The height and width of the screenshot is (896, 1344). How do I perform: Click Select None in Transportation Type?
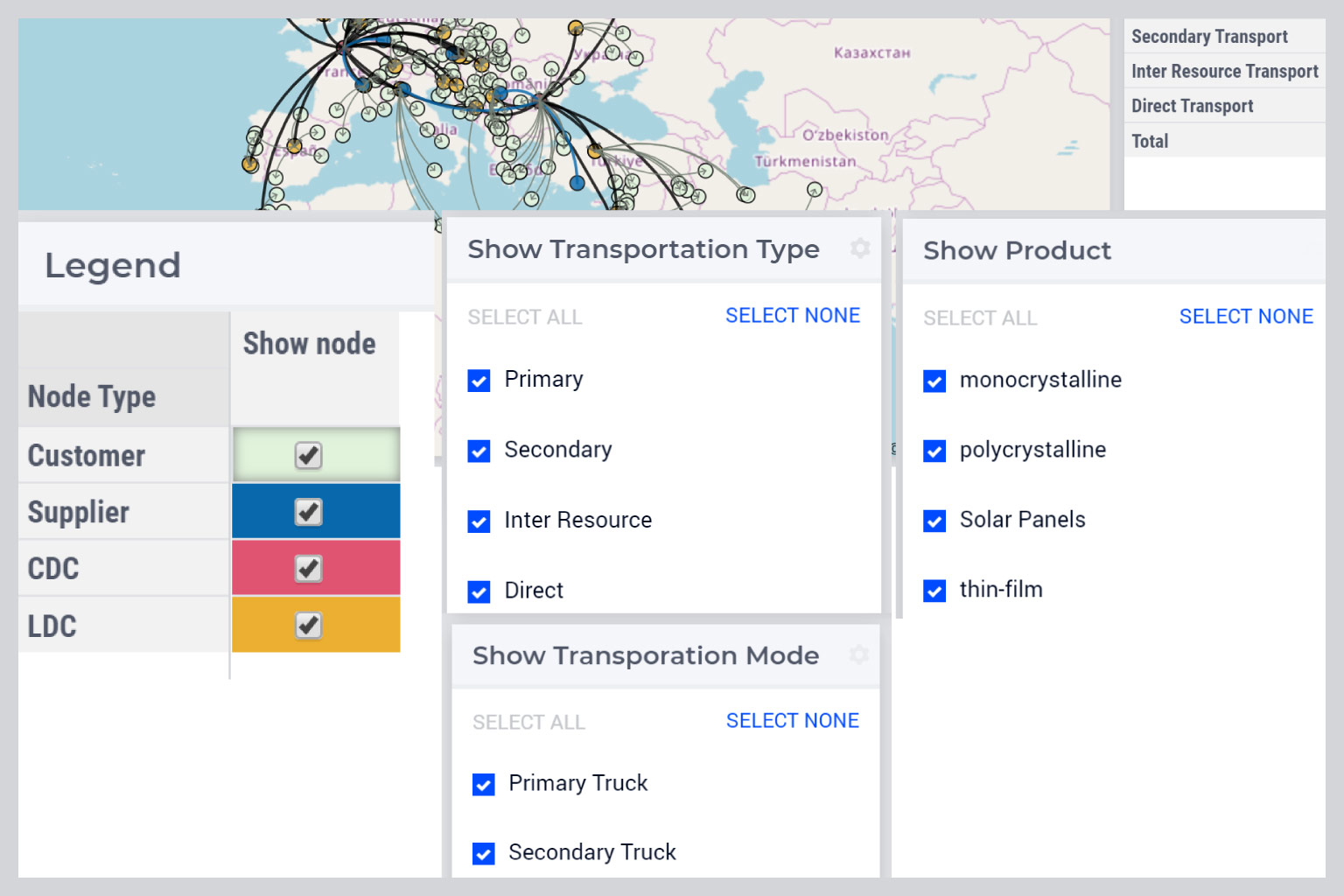click(x=792, y=316)
